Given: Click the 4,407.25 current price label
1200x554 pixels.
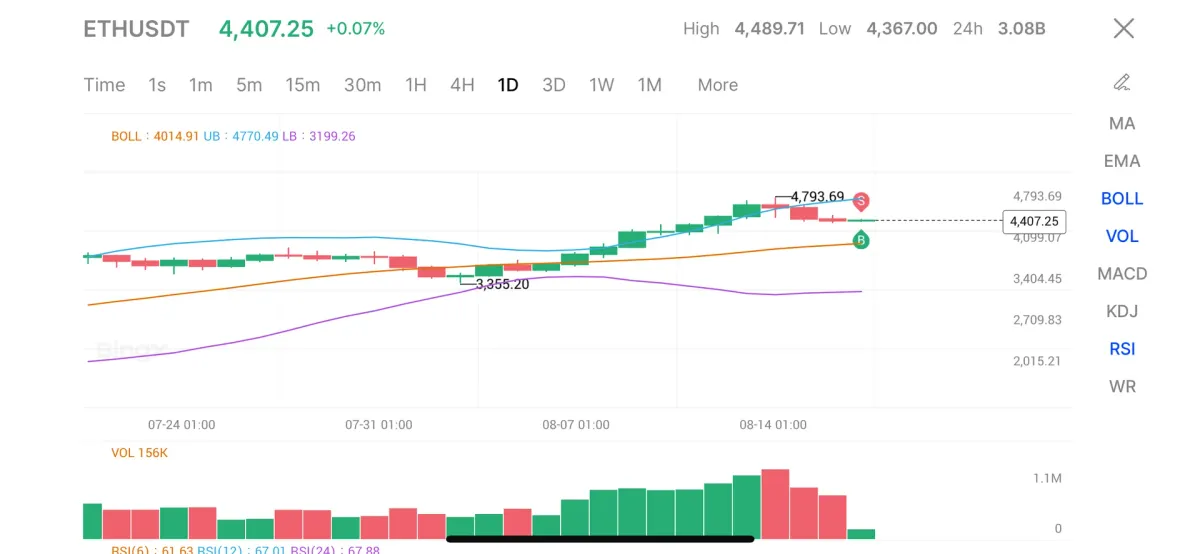Looking at the screenshot, I should (x=1034, y=221).
